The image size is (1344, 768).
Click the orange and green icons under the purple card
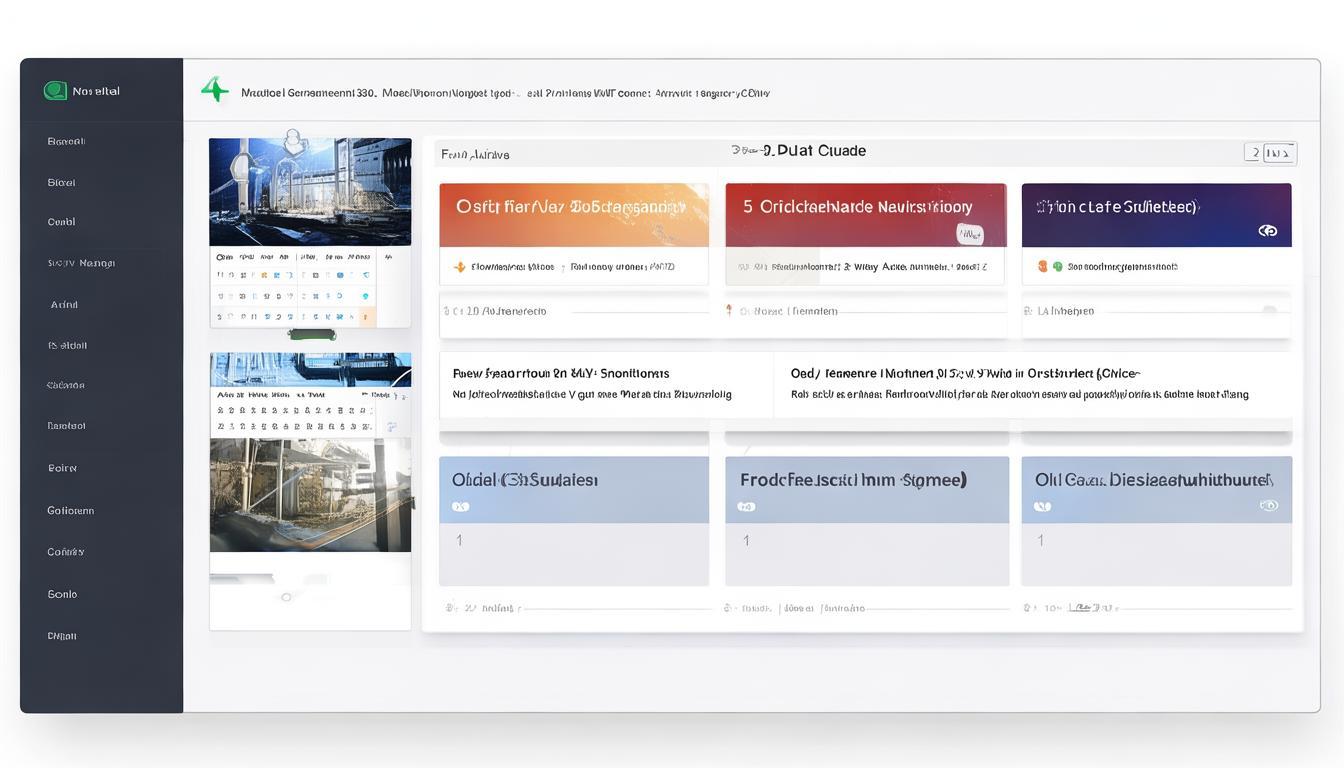(x=1049, y=267)
